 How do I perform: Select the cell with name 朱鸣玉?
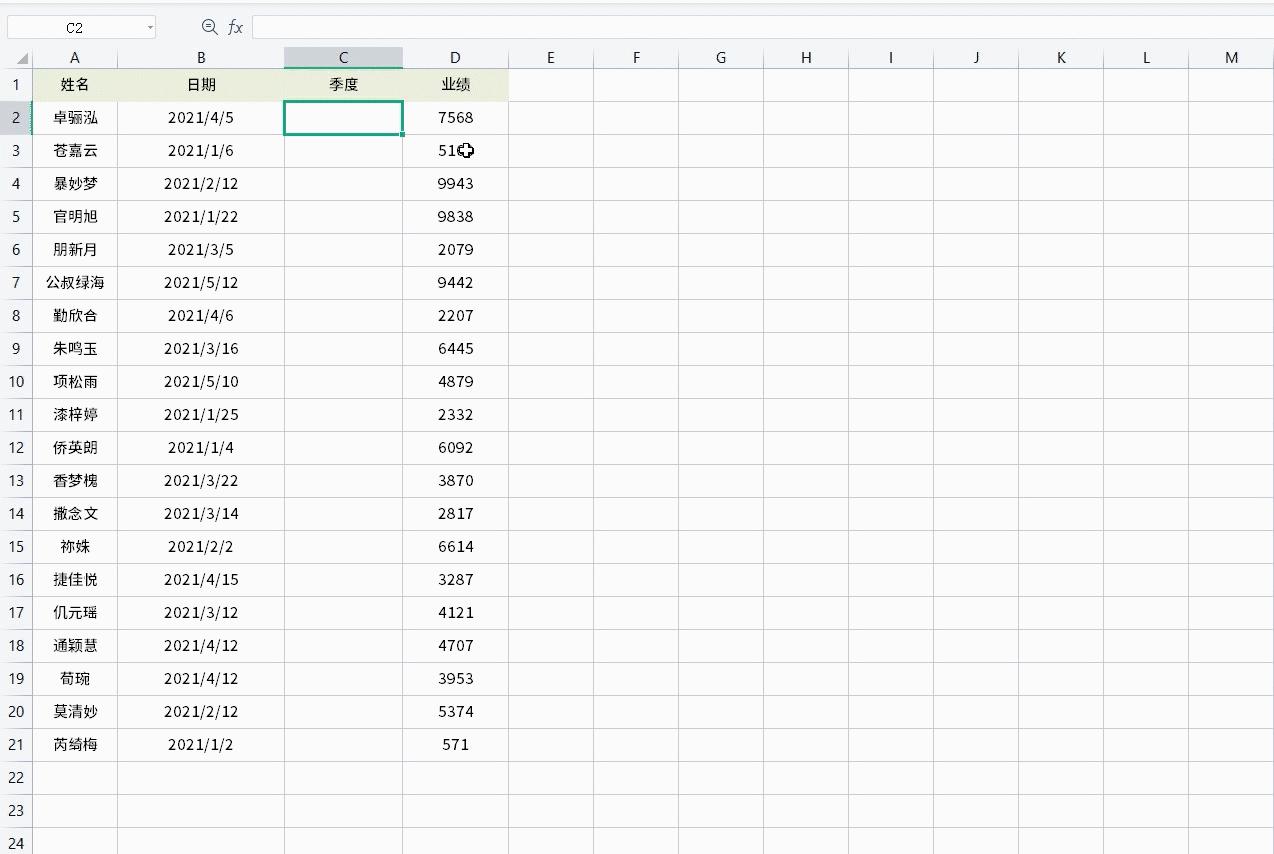point(75,349)
